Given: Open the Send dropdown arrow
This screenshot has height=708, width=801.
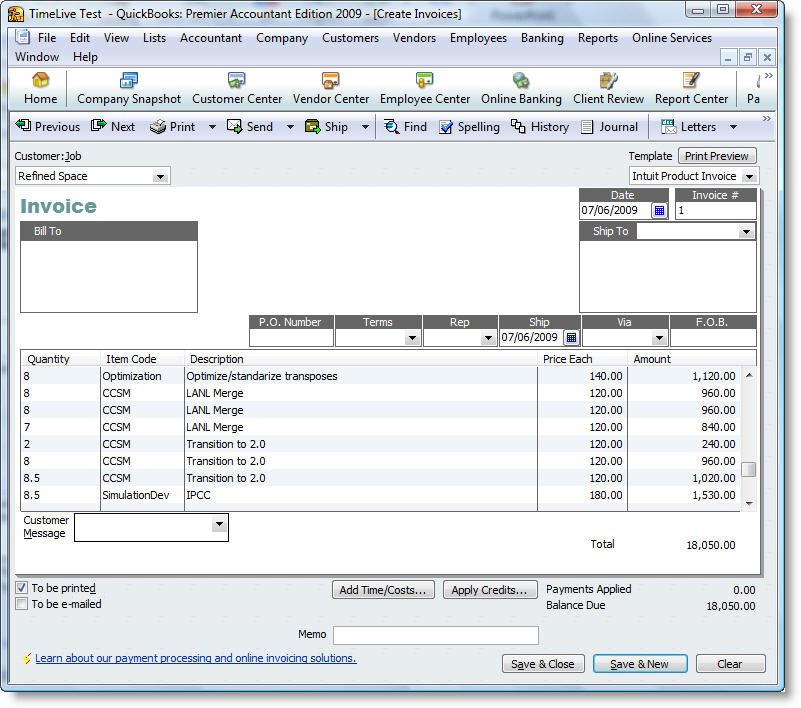Looking at the screenshot, I should 290,127.
